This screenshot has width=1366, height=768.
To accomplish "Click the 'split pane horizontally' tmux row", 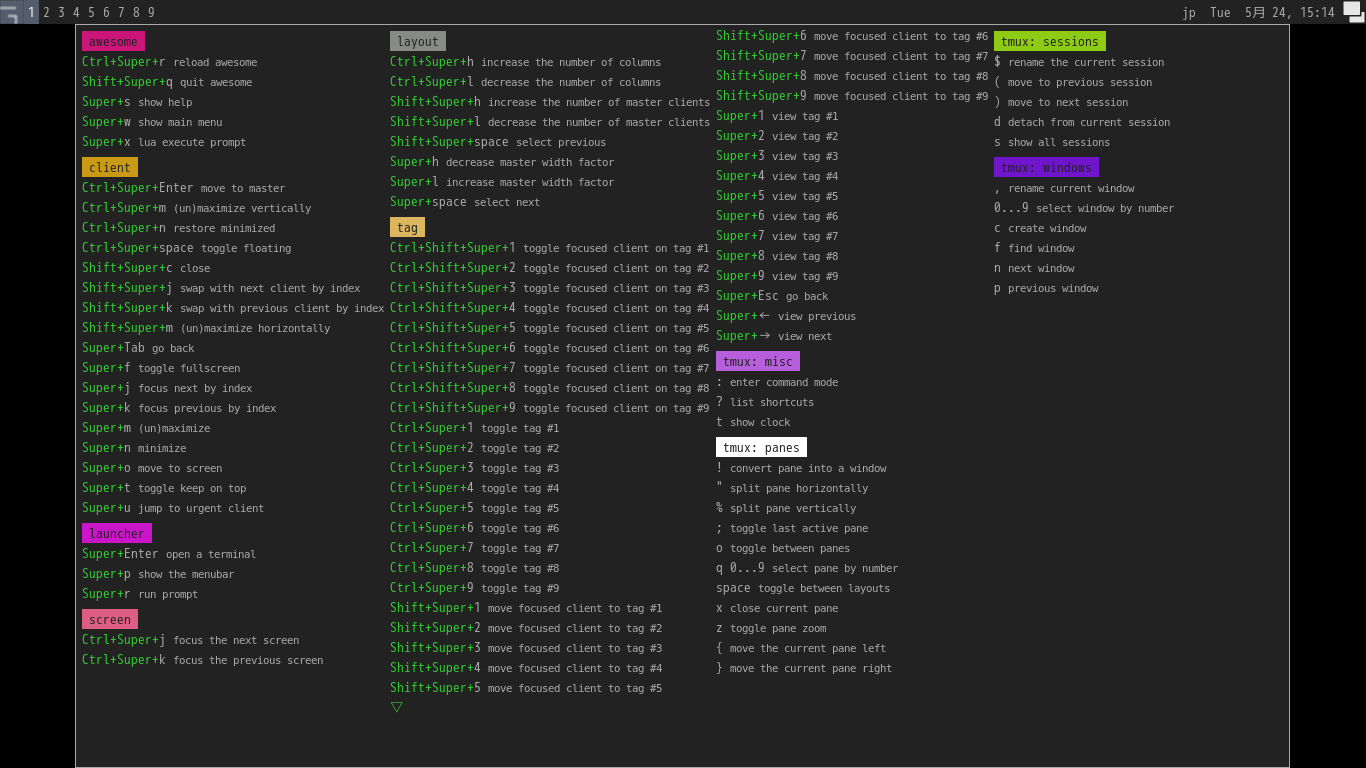I will [x=792, y=488].
